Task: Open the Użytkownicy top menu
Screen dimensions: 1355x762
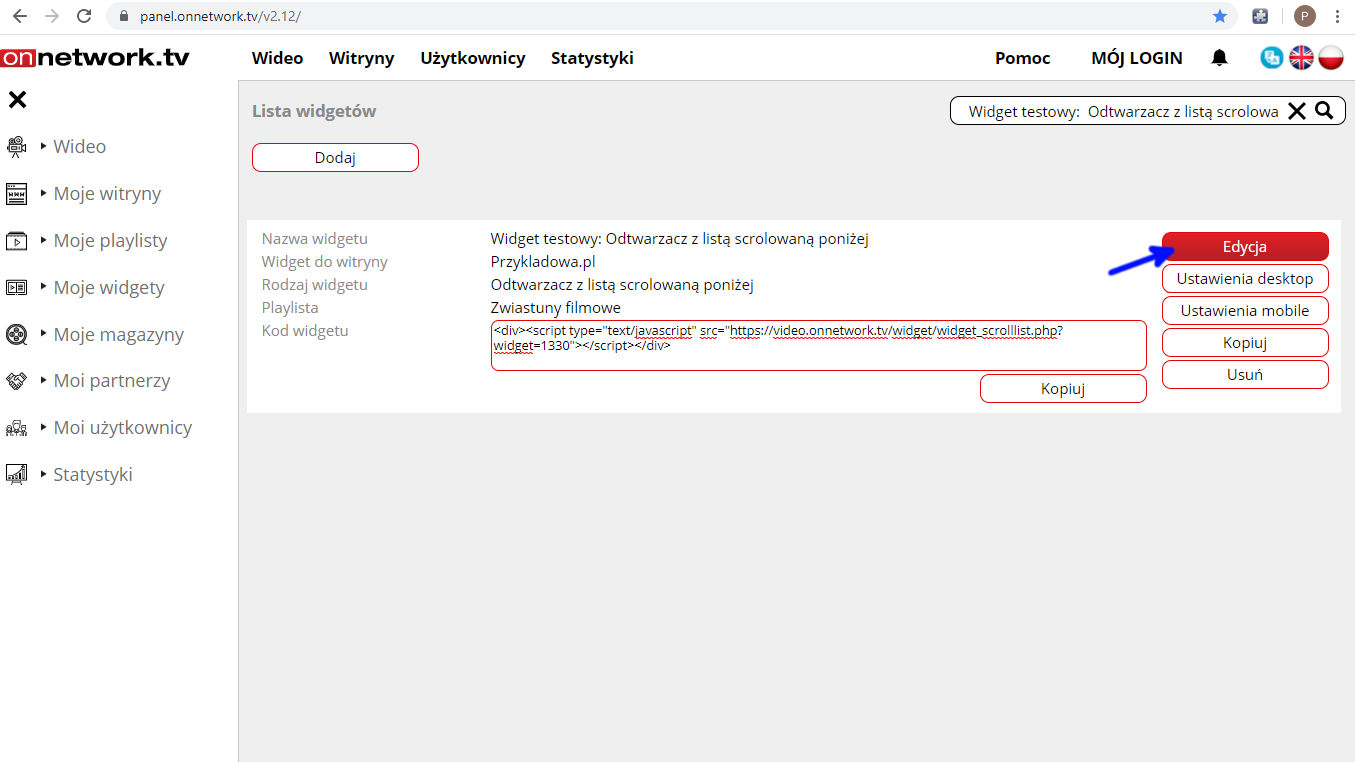Action: click(473, 58)
